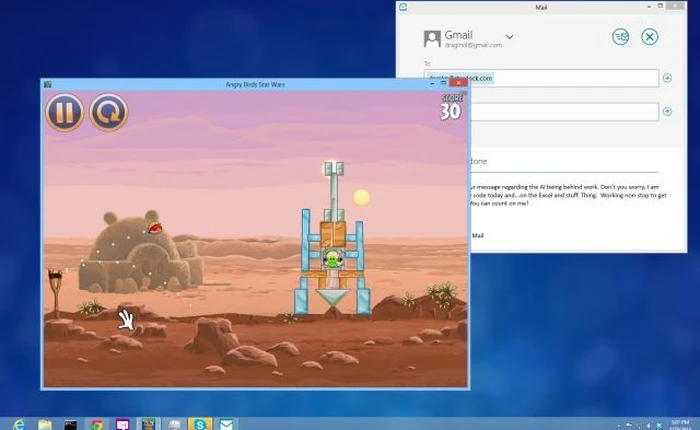The height and width of the screenshot is (430, 700).
Task: Open File Explorer from the taskbar
Action: [x=45, y=423]
